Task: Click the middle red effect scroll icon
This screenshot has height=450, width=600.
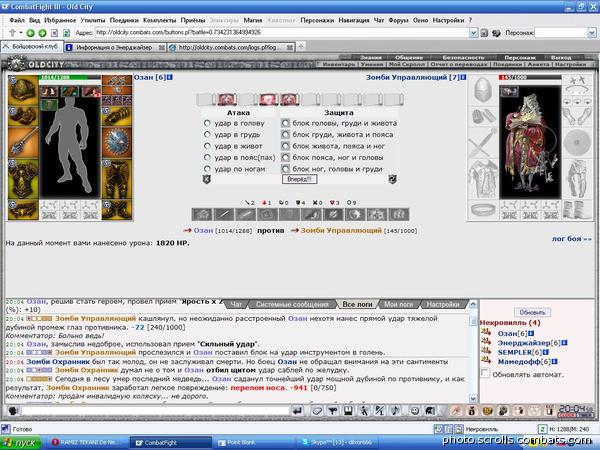Action: click(x=269, y=99)
